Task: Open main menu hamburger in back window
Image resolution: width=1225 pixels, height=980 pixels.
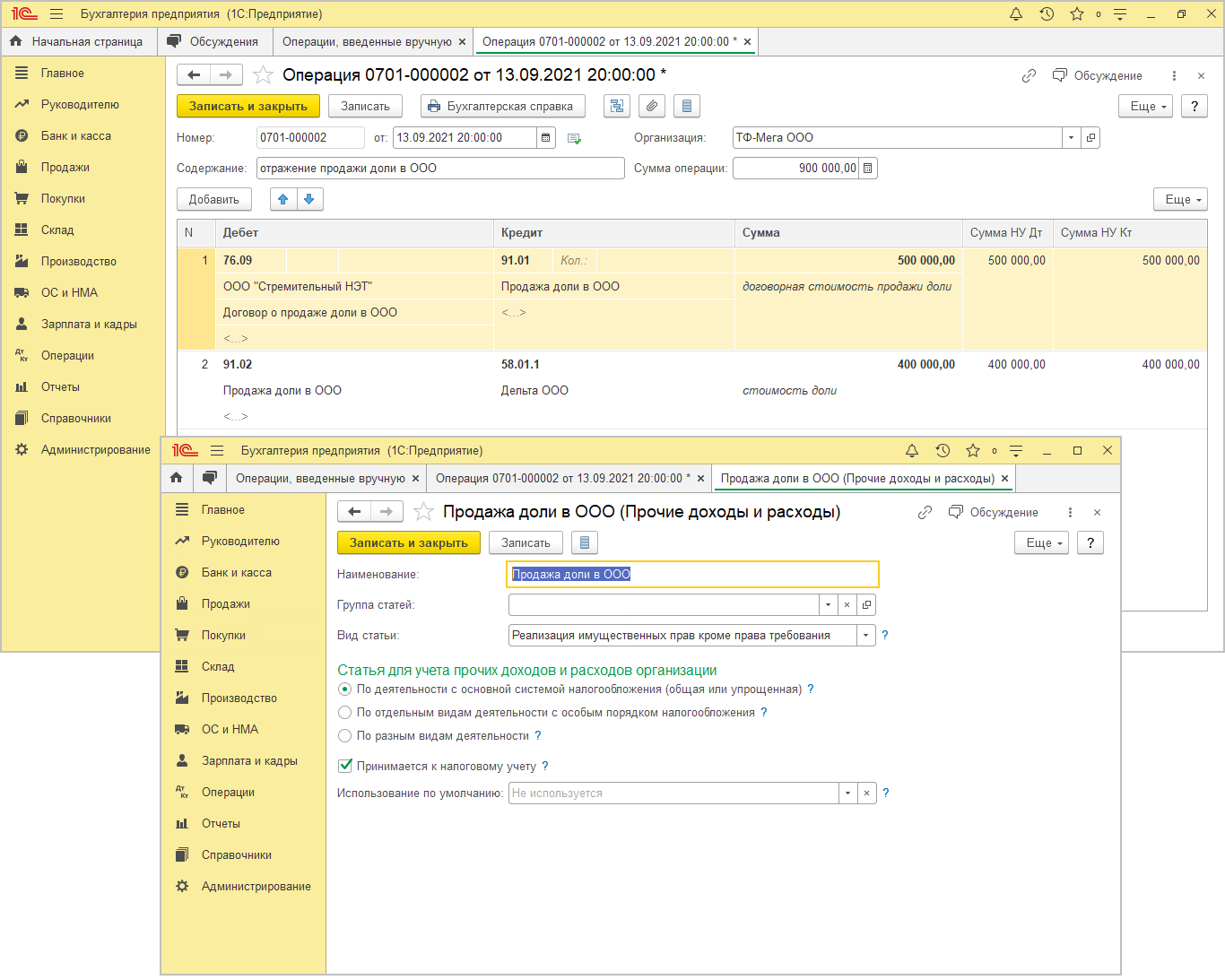Action: (56, 14)
